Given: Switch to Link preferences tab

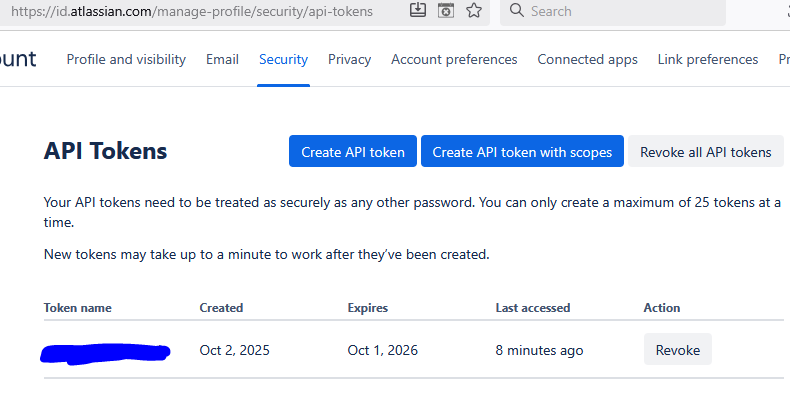Looking at the screenshot, I should 708,59.
